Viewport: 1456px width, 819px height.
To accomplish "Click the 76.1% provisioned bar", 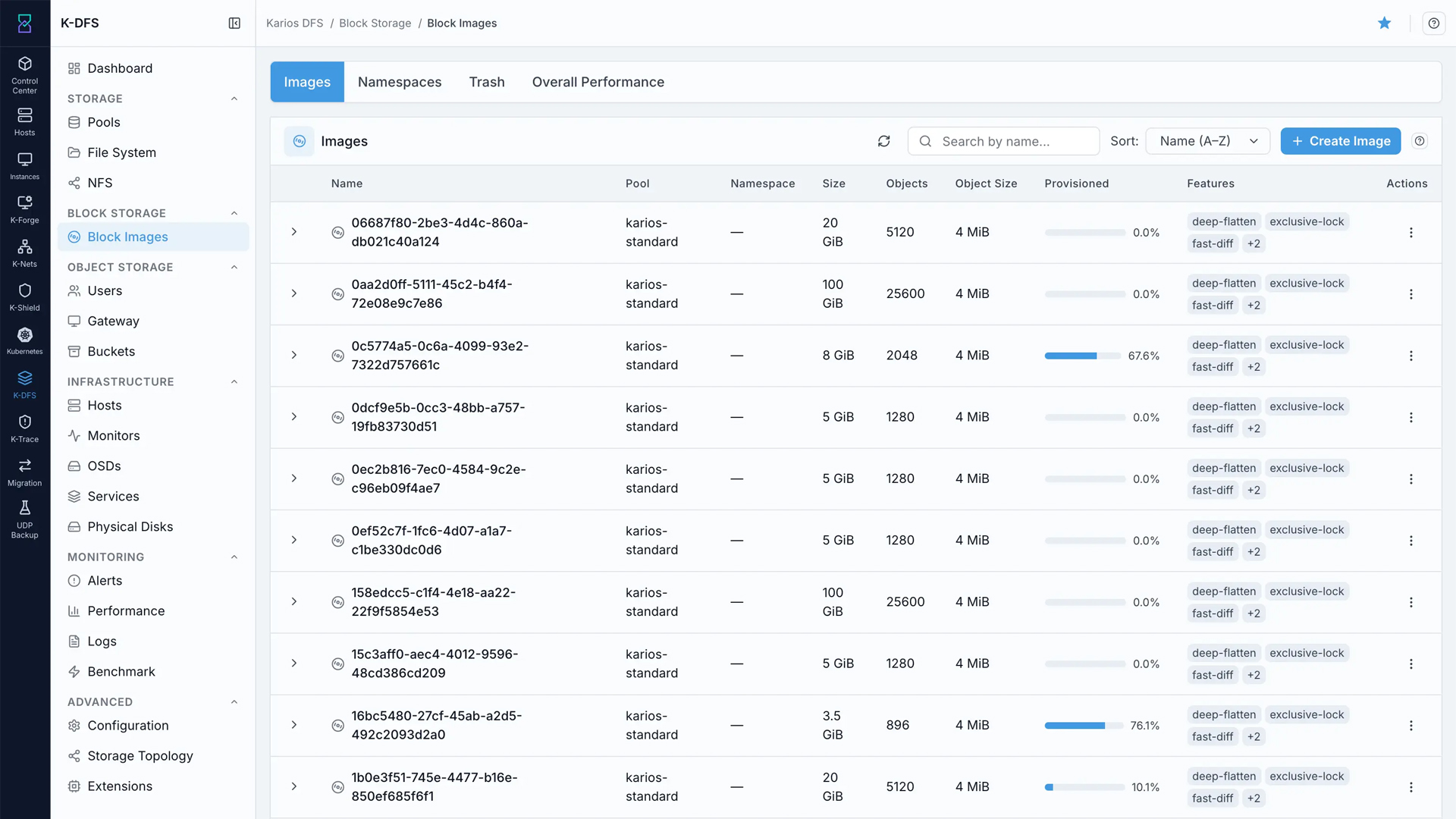I will pyautogui.click(x=1085, y=726).
